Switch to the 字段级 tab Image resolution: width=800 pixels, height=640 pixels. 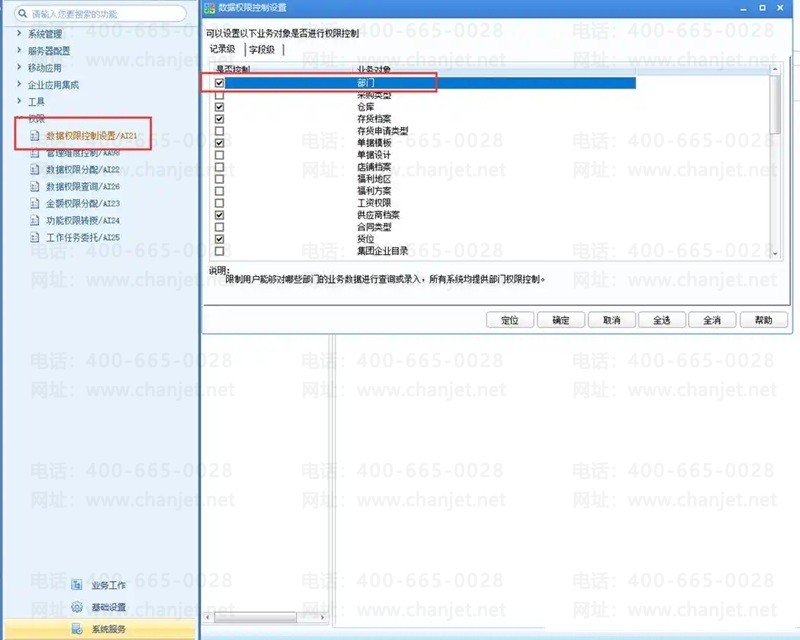click(262, 50)
